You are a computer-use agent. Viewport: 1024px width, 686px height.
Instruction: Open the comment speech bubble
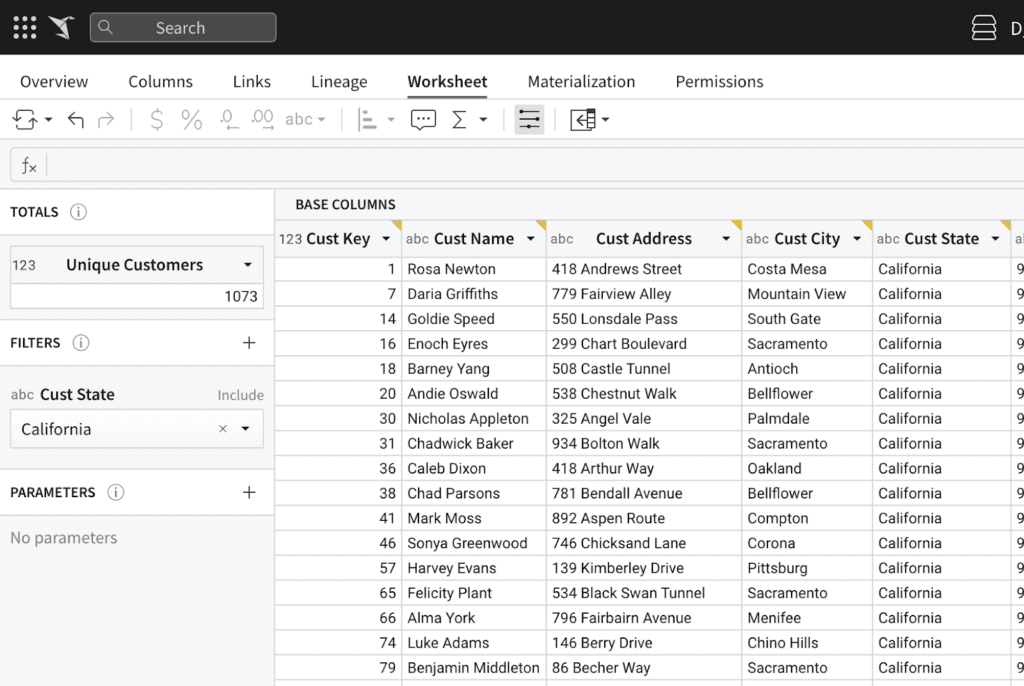coord(423,120)
